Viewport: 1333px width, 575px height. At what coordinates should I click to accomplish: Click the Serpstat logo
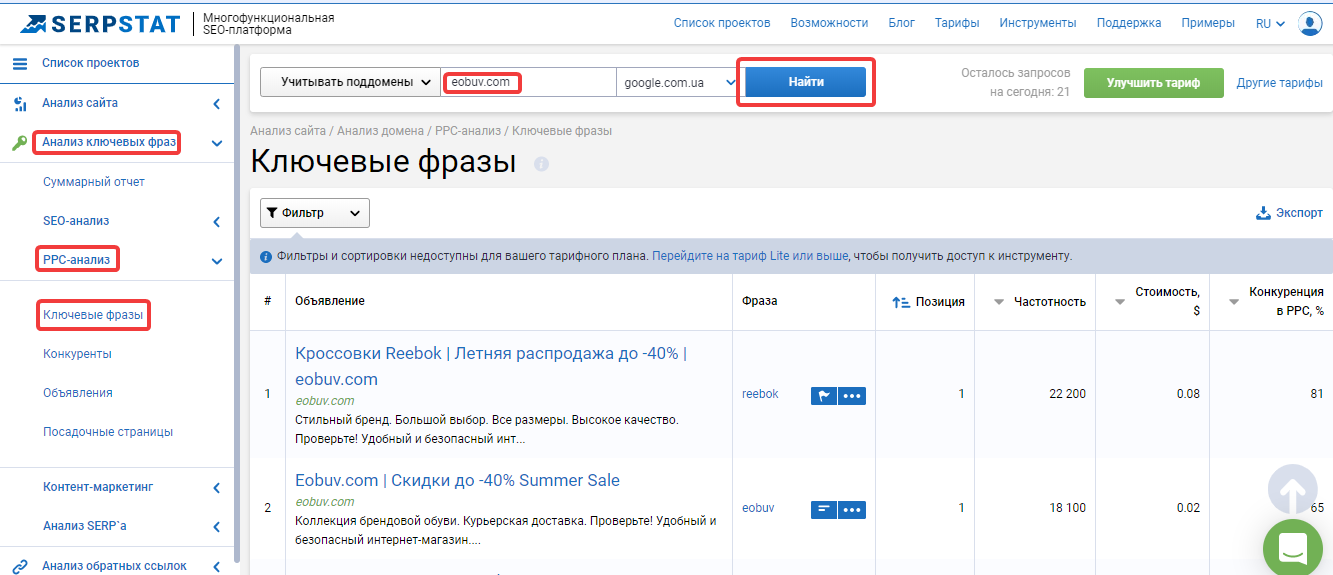[x=100, y=23]
